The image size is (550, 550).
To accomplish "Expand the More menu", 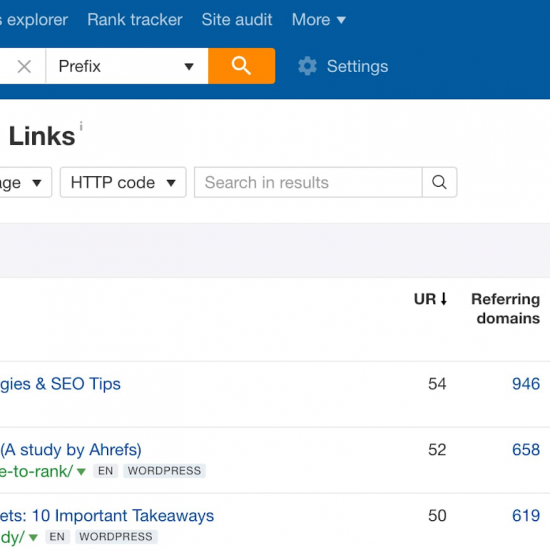I will tap(318, 20).
